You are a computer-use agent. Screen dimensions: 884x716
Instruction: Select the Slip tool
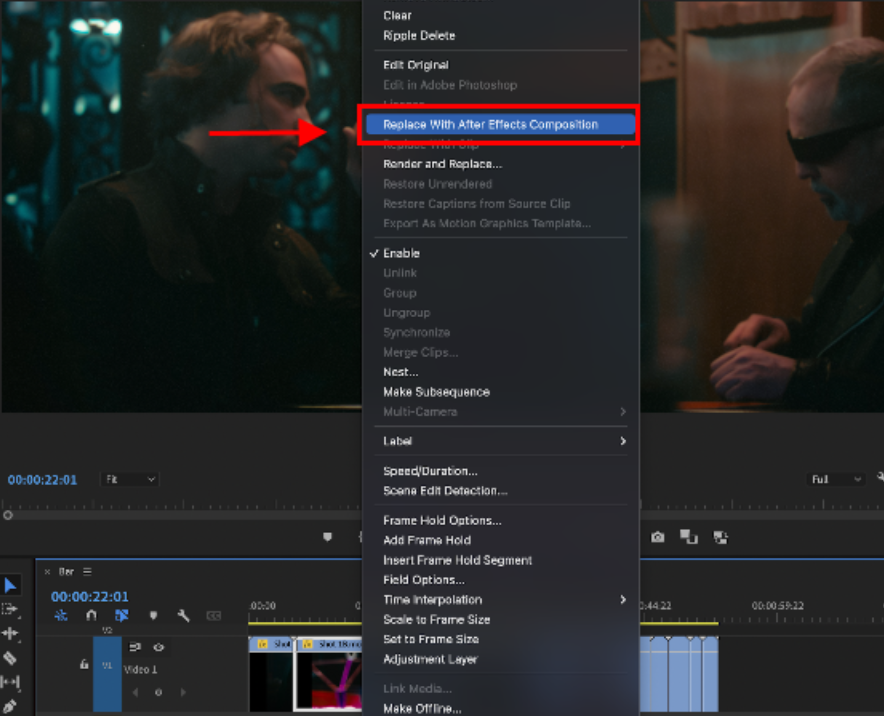tap(10, 682)
